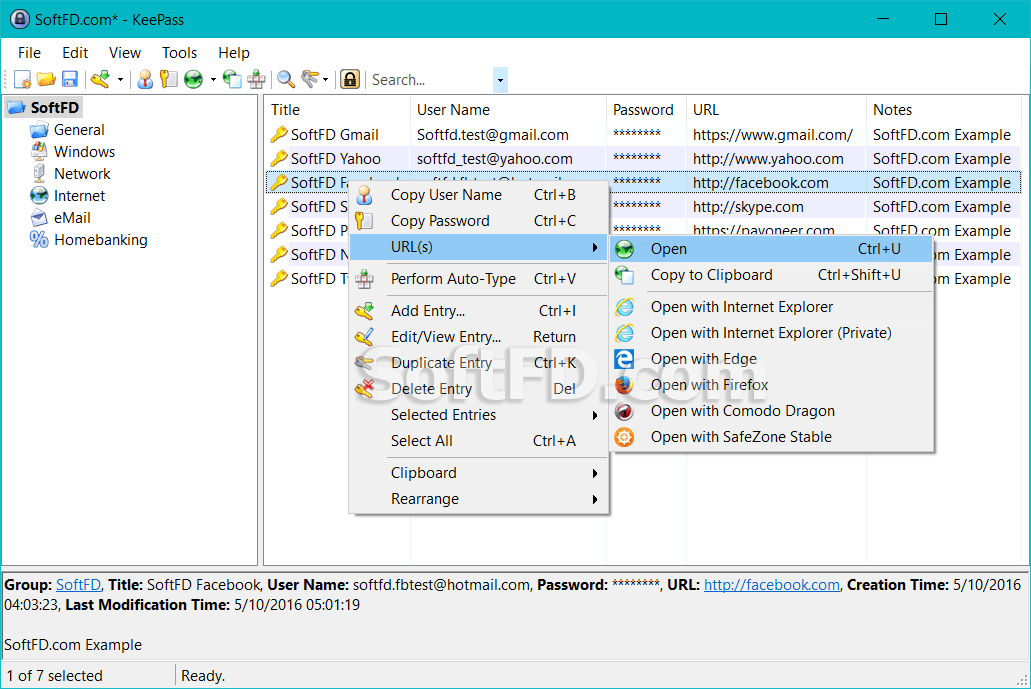Click the URL(s) context menu item
1031x689 pixels.
click(x=478, y=247)
